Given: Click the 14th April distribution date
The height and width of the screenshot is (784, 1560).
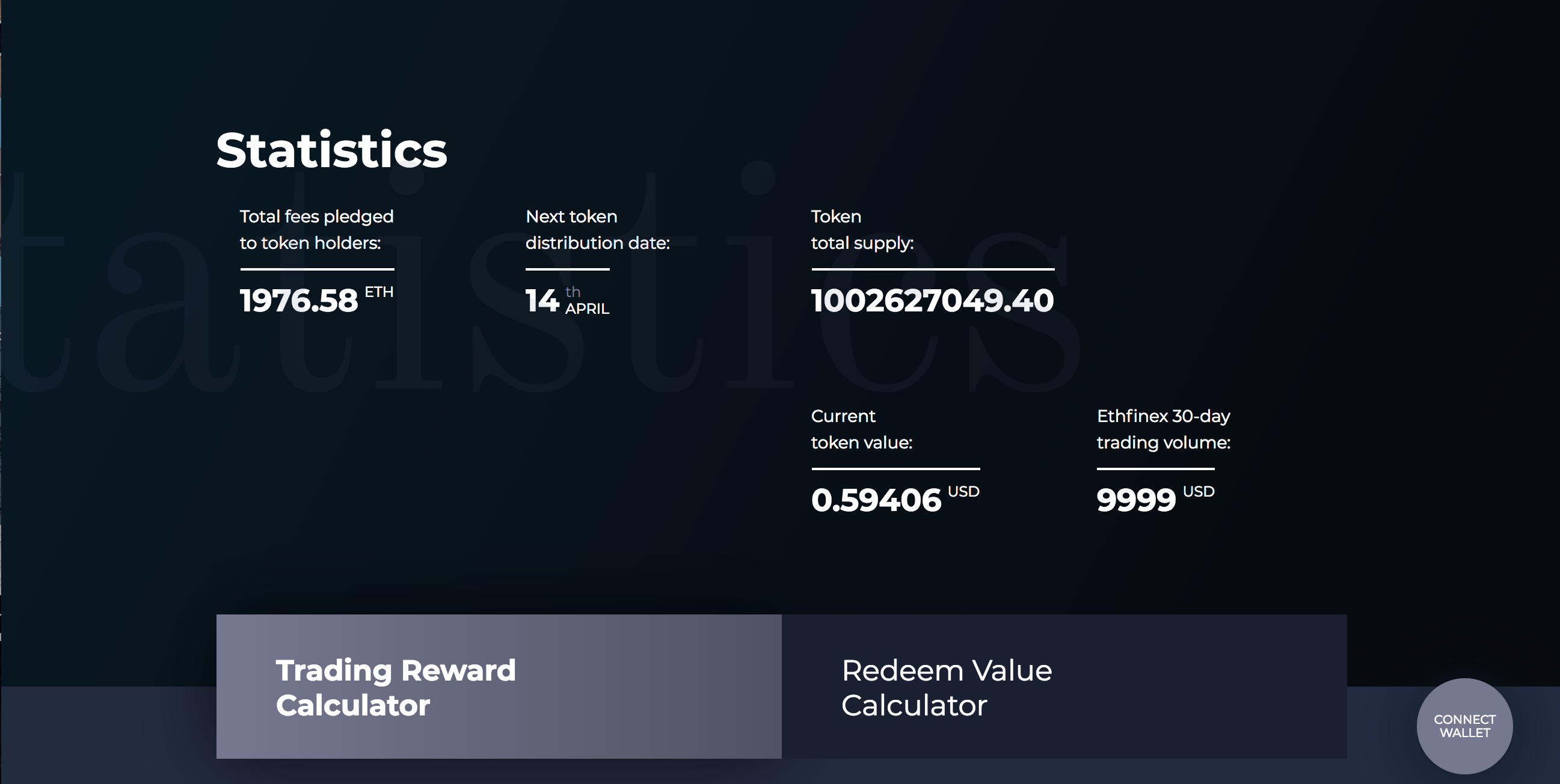Looking at the screenshot, I should pyautogui.click(x=542, y=300).
